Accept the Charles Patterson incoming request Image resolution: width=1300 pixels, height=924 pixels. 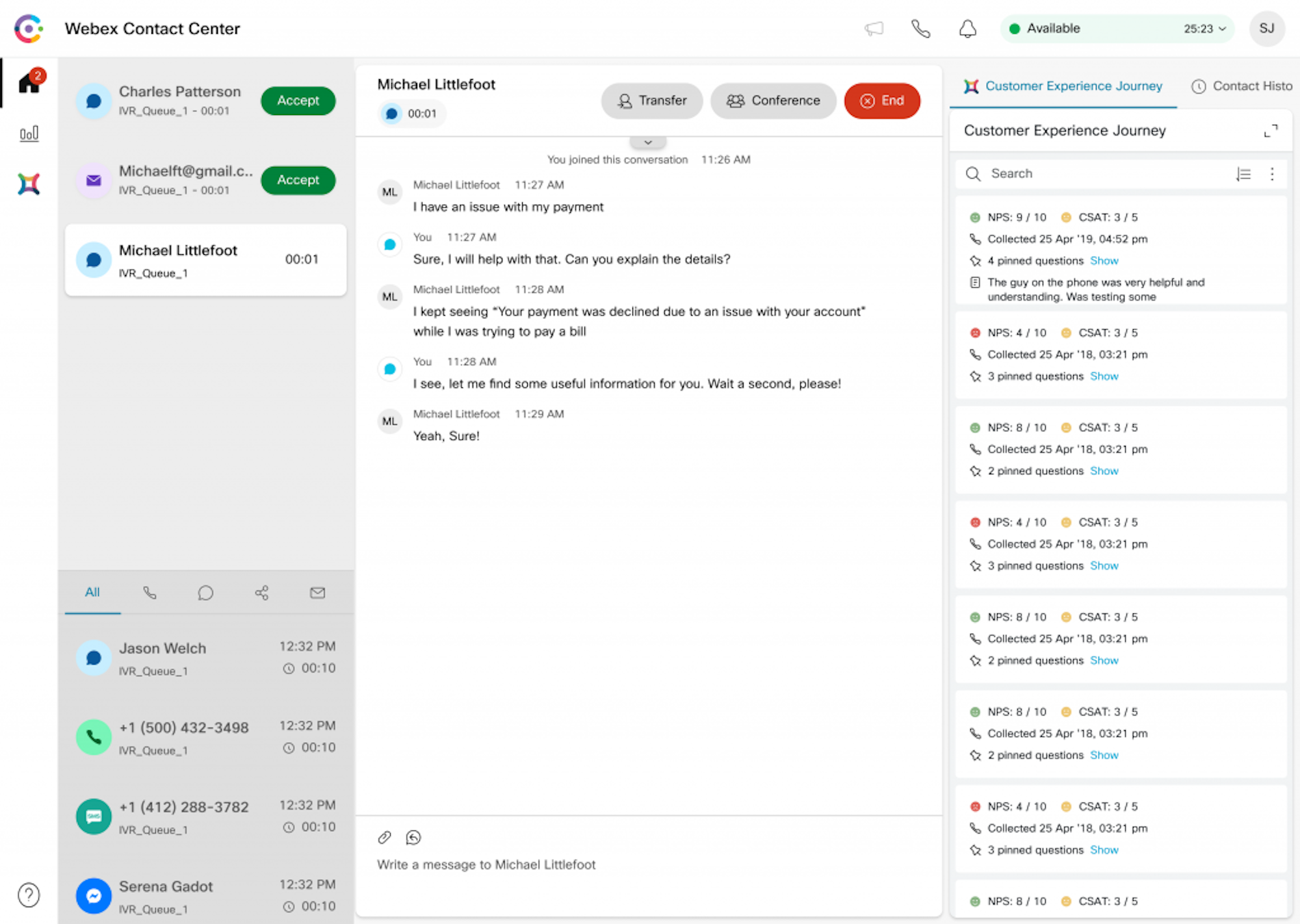[x=299, y=100]
